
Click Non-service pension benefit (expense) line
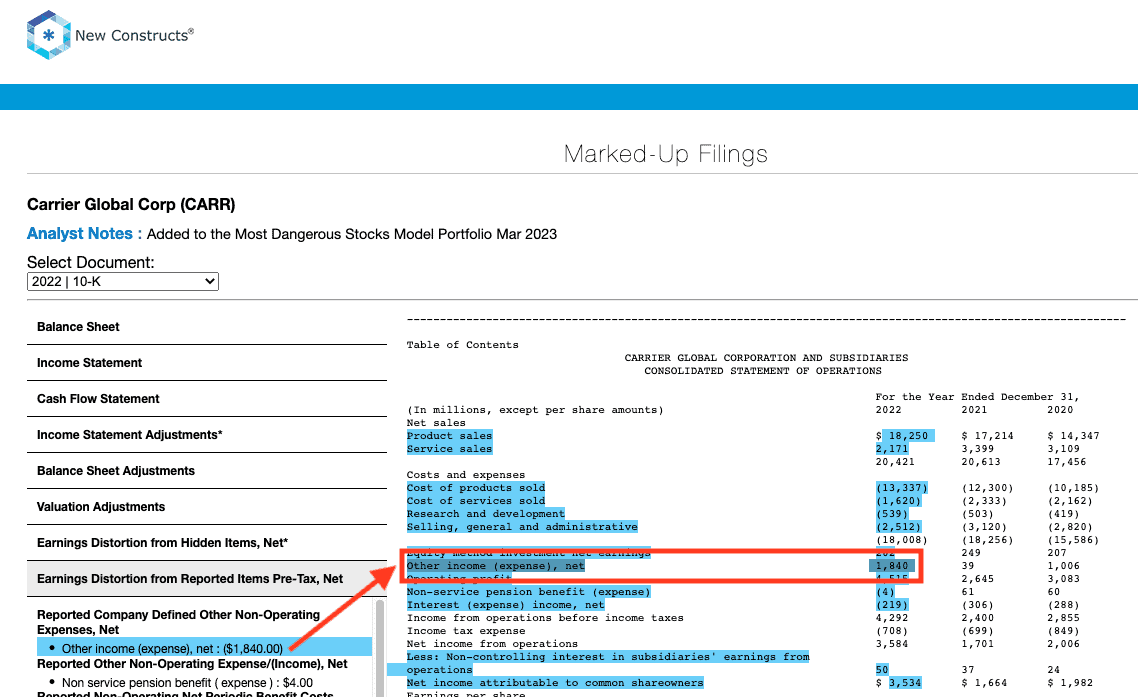pyautogui.click(x=528, y=592)
